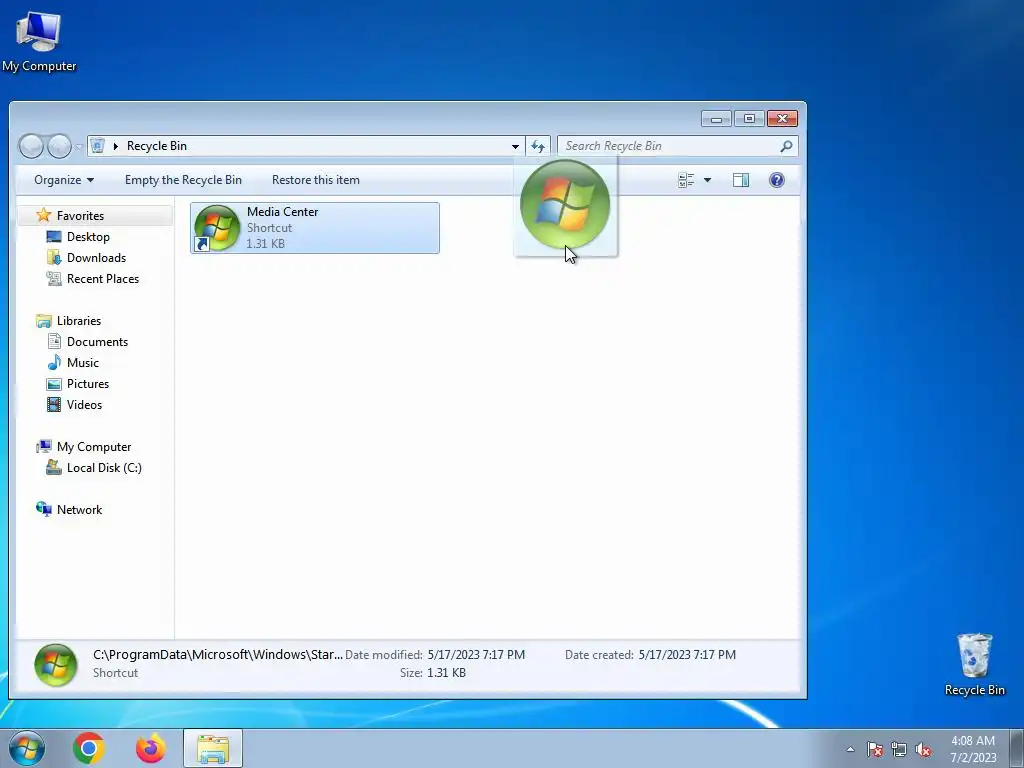The width and height of the screenshot is (1024, 768).
Task: Open the Windows Start button
Action: [x=26, y=748]
